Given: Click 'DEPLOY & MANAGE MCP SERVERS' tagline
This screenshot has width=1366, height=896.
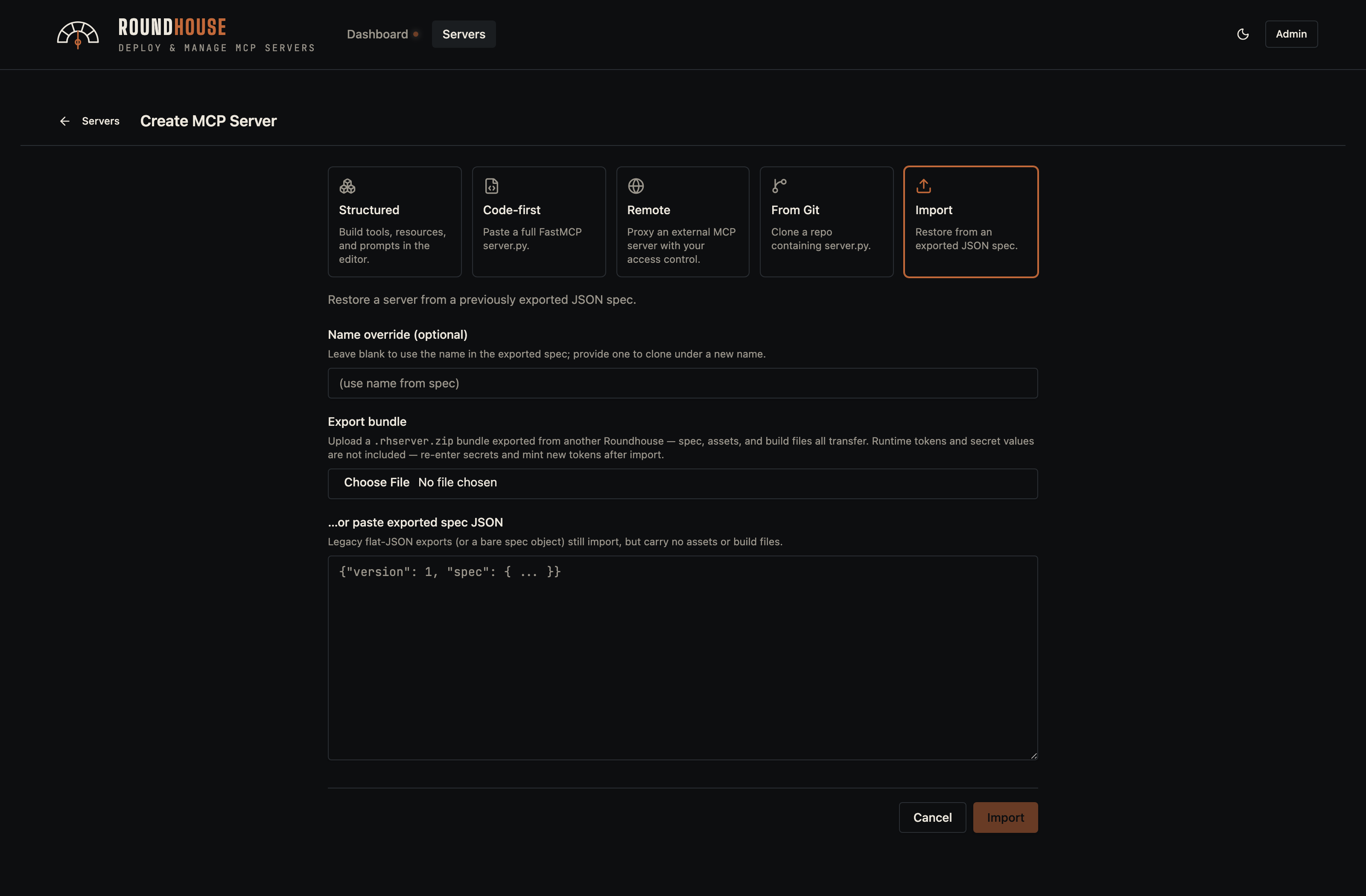Looking at the screenshot, I should coord(217,48).
